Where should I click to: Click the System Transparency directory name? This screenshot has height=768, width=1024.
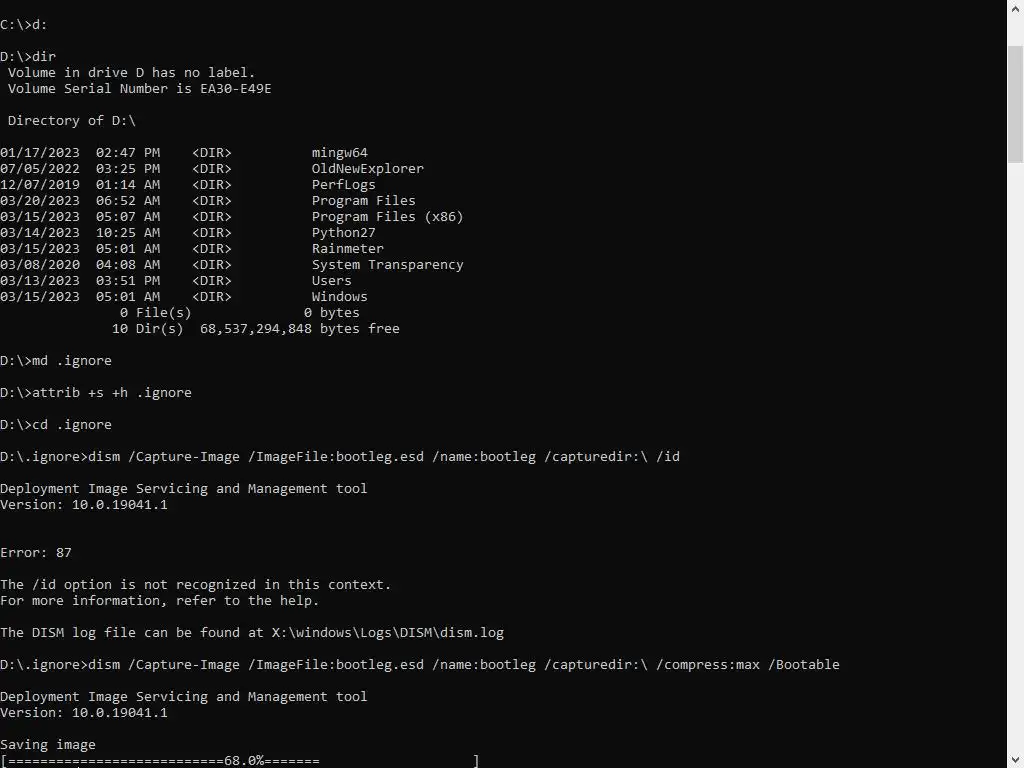(x=387, y=264)
